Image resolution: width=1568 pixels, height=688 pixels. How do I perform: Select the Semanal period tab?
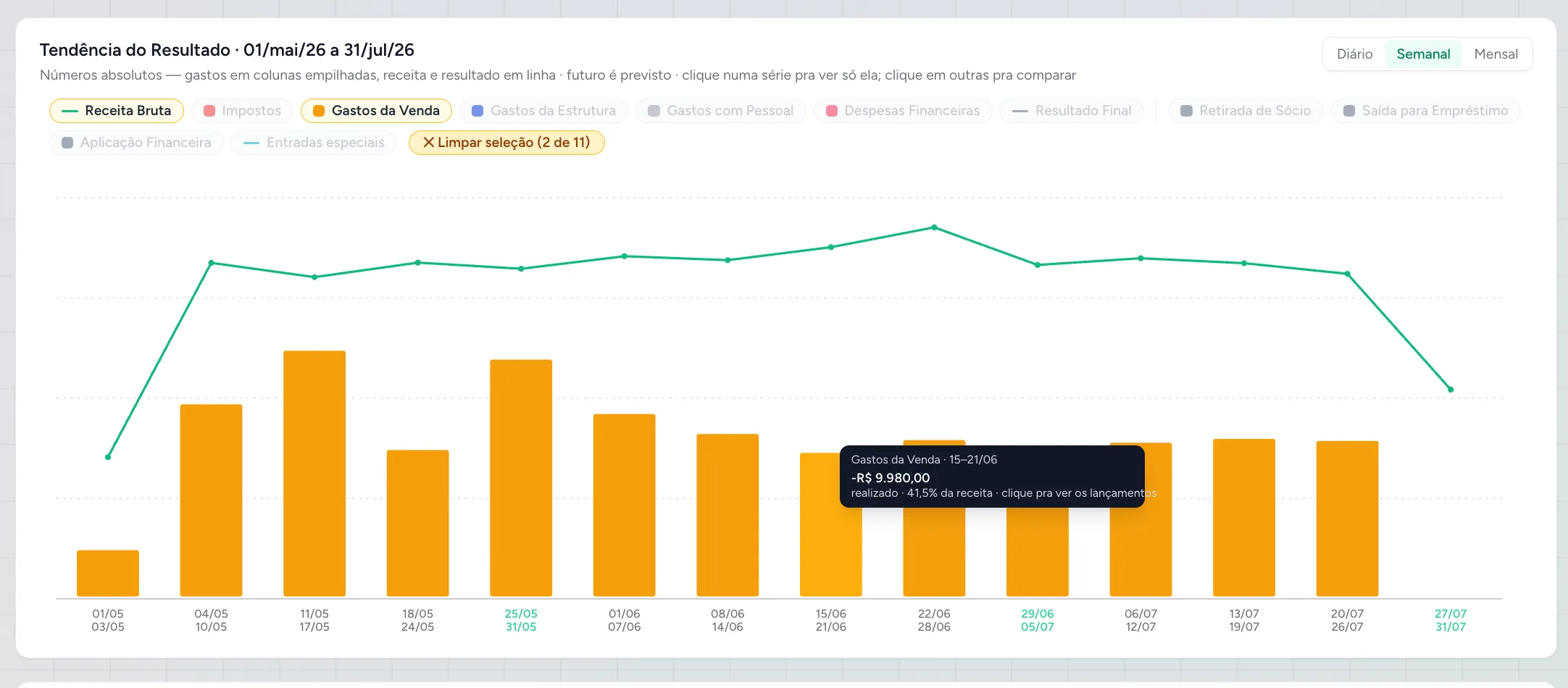[x=1423, y=54]
